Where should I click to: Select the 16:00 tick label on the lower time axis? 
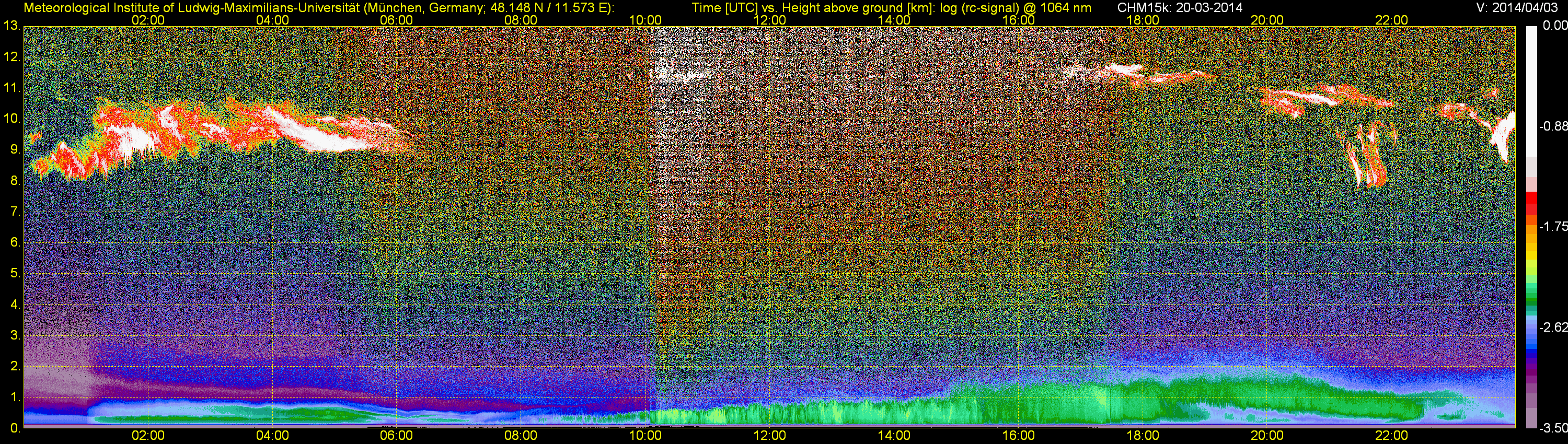click(1018, 436)
